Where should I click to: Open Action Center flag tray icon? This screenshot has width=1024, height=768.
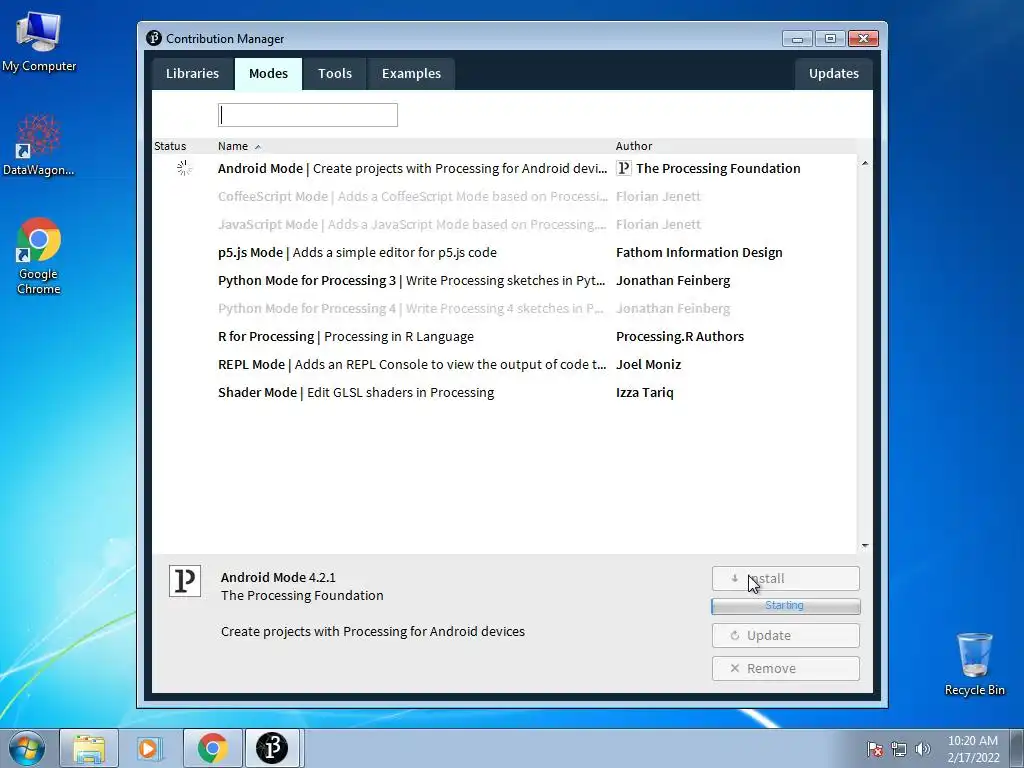(x=874, y=748)
